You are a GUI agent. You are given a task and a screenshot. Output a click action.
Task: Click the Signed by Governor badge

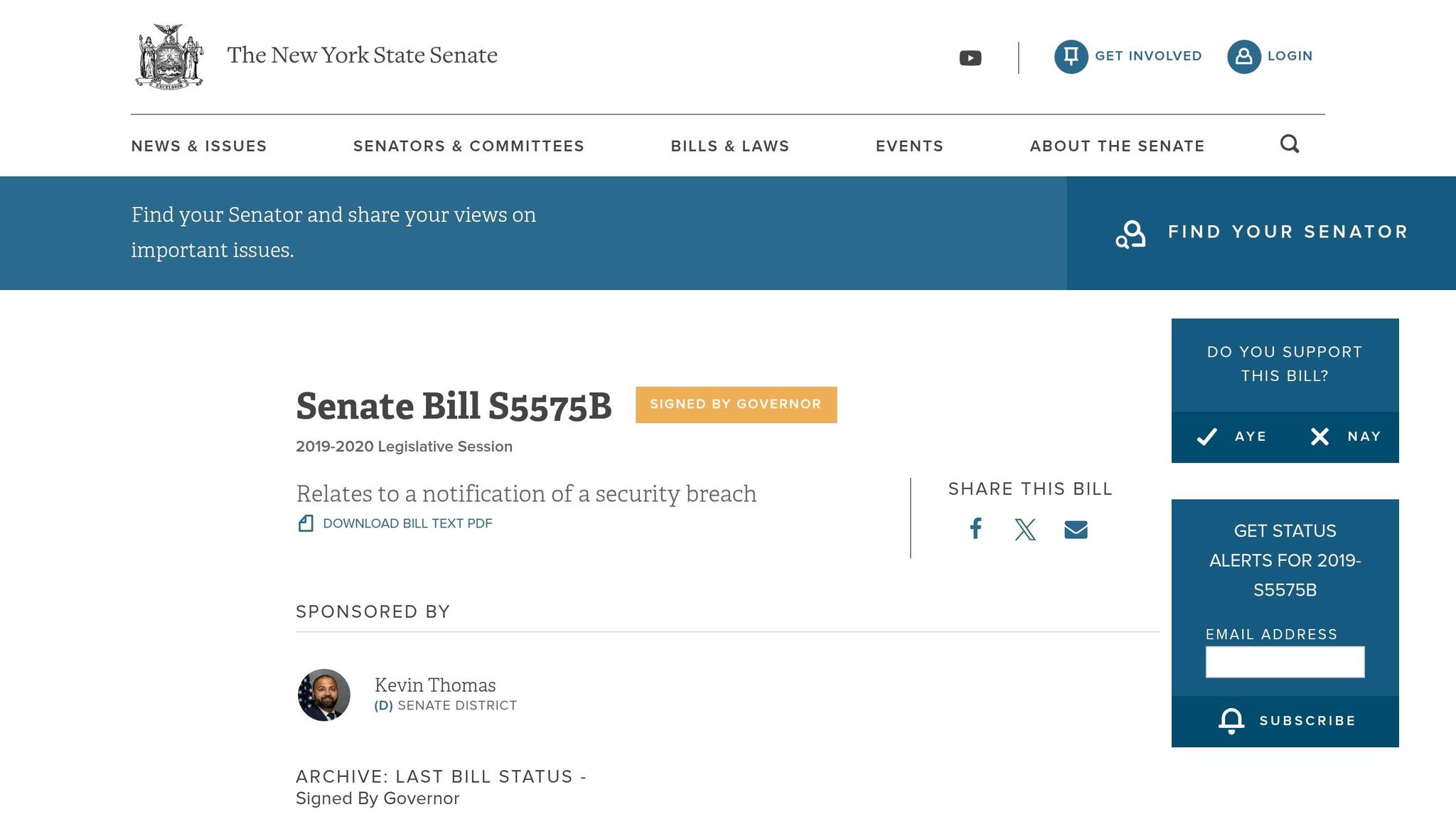point(736,405)
